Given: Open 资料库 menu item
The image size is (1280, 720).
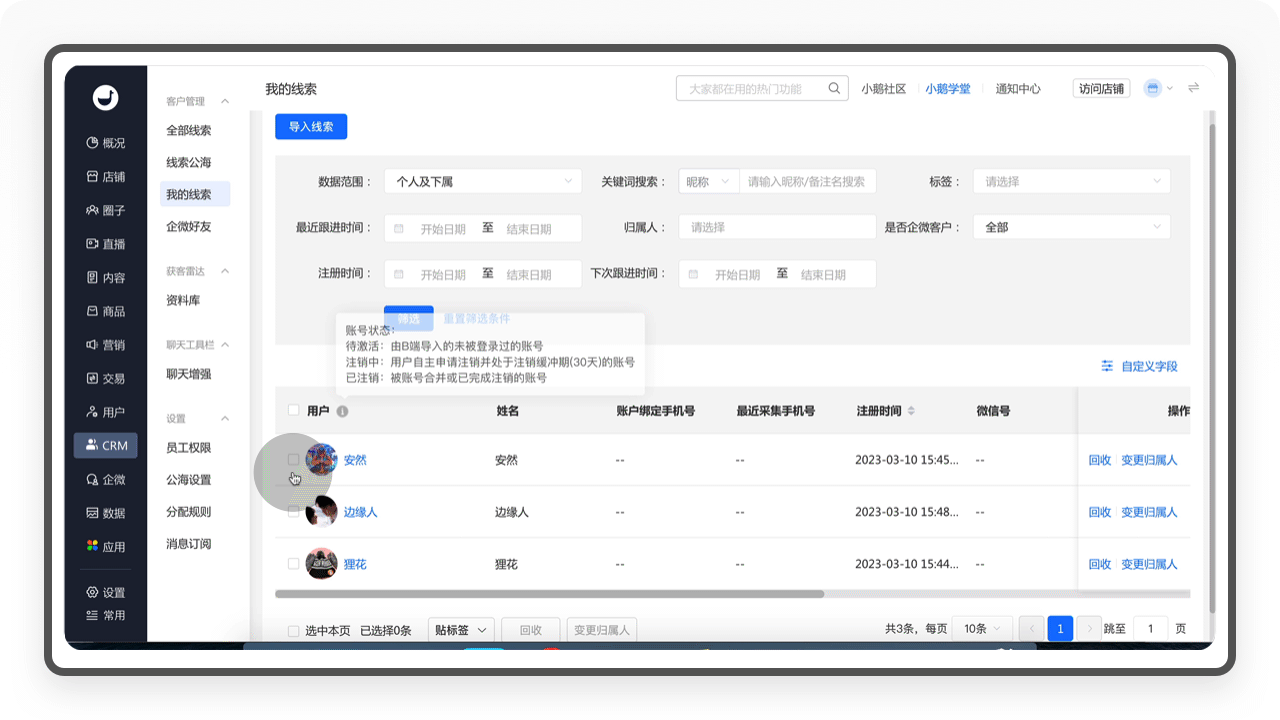Looking at the screenshot, I should [183, 301].
